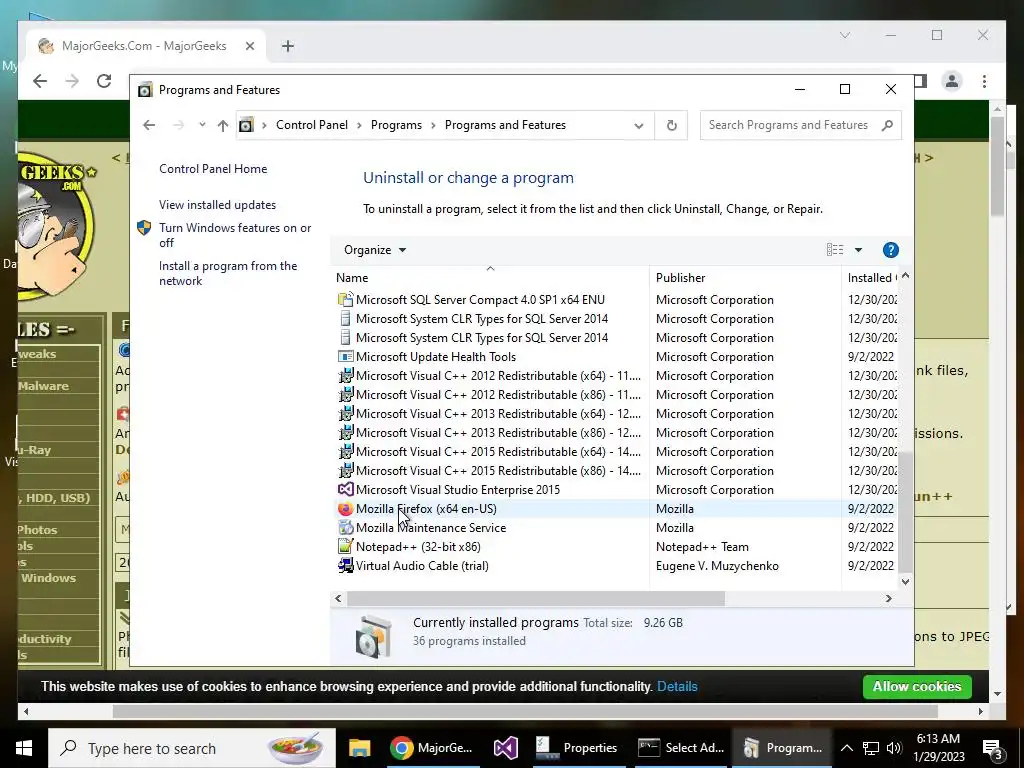Click the Back arrow in Programs and Features
Image resolution: width=1024 pixels, height=768 pixels.
coord(149,125)
